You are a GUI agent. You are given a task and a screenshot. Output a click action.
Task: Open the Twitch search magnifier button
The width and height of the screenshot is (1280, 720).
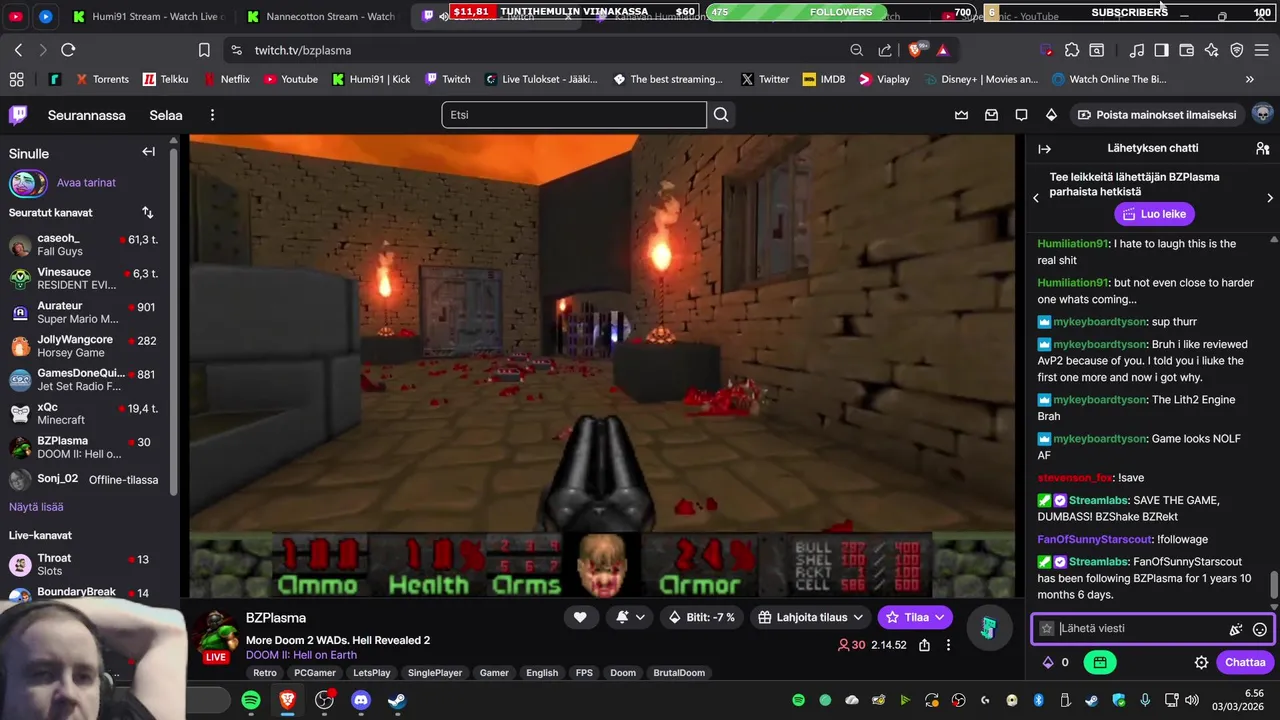tap(721, 115)
